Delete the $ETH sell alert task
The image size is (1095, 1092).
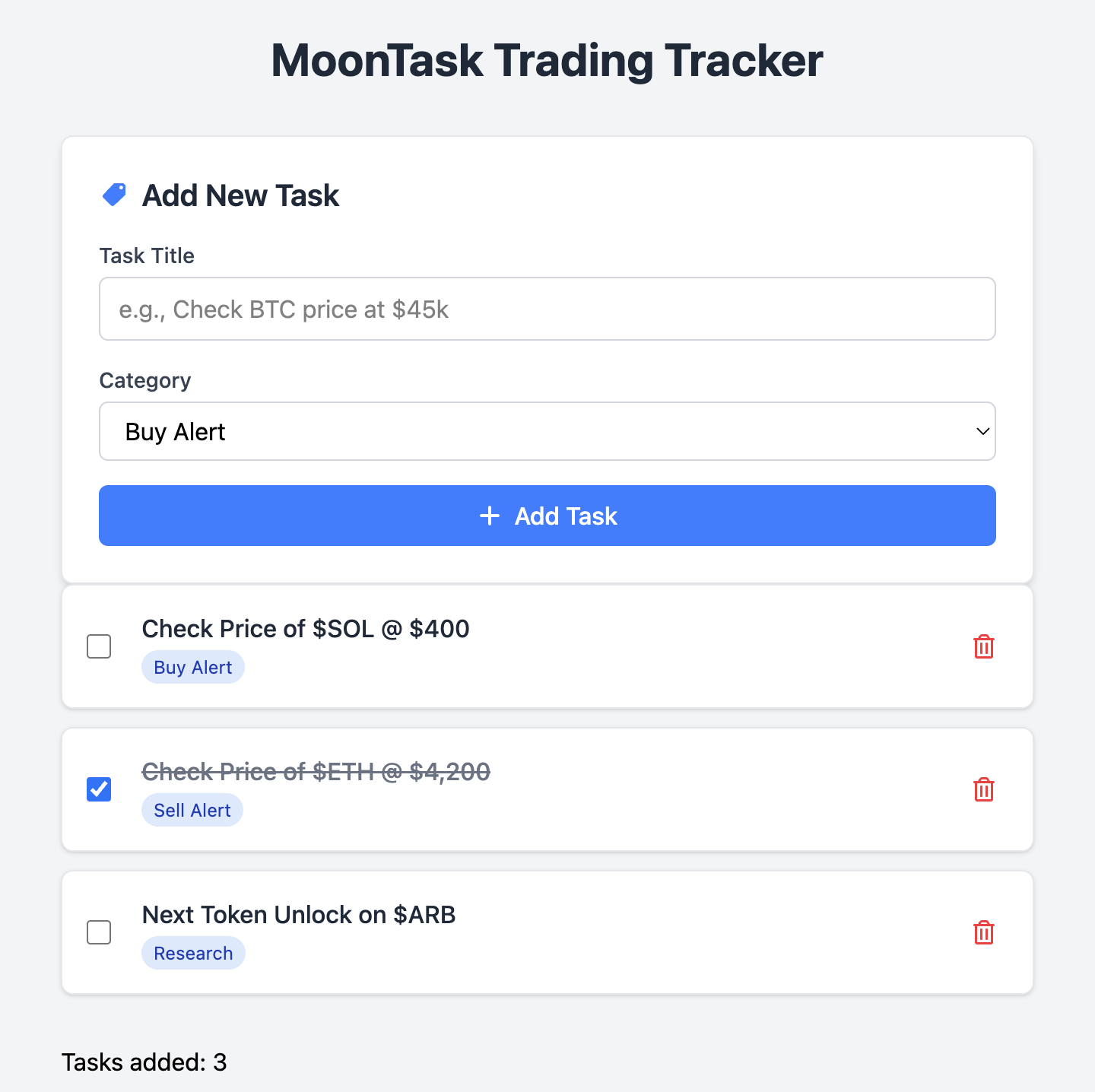click(x=984, y=789)
